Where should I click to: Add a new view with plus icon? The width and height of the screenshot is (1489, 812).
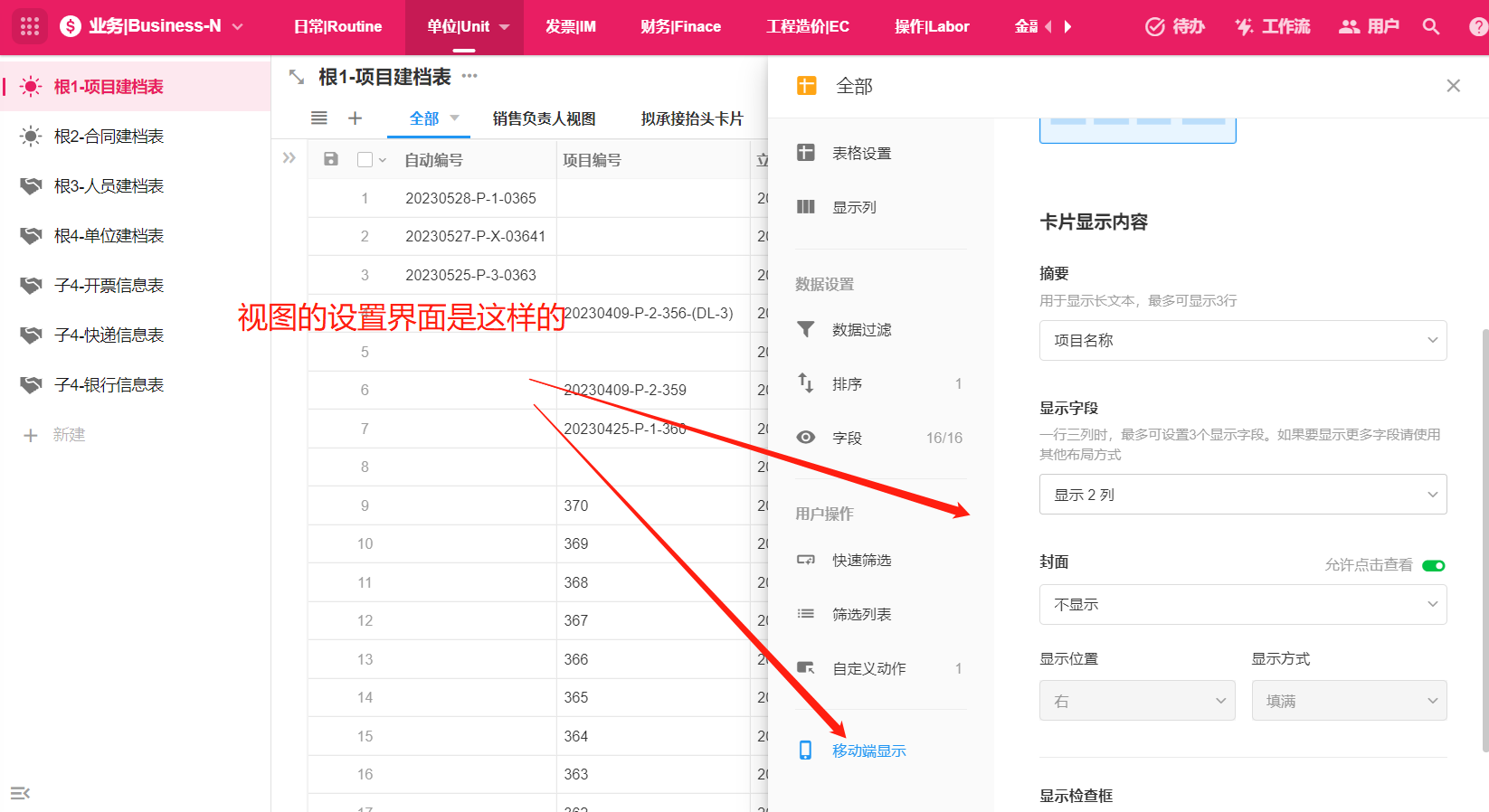[x=355, y=118]
